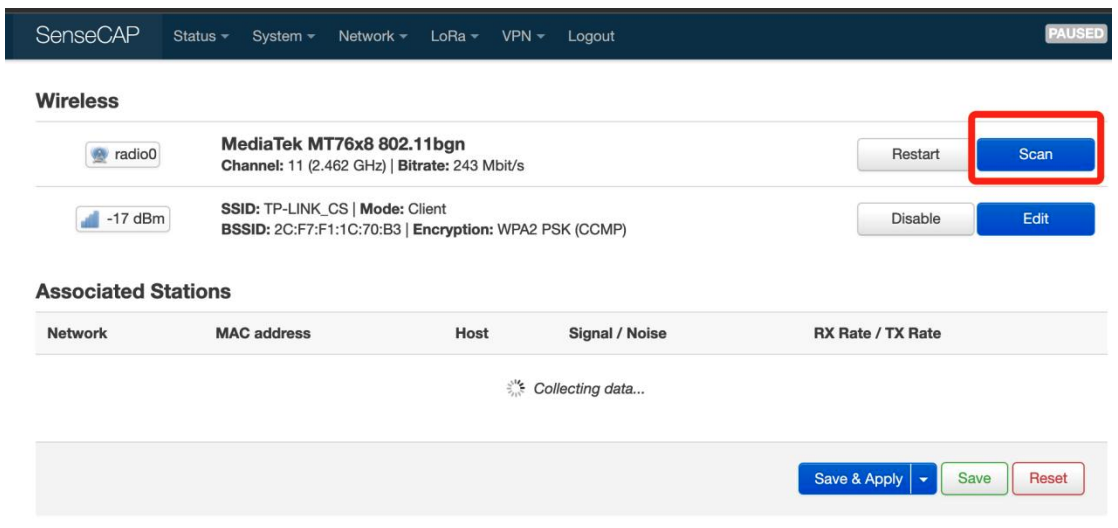Click the -17 dBm signal strength badge
This screenshot has width=1118, height=528.
(x=123, y=219)
